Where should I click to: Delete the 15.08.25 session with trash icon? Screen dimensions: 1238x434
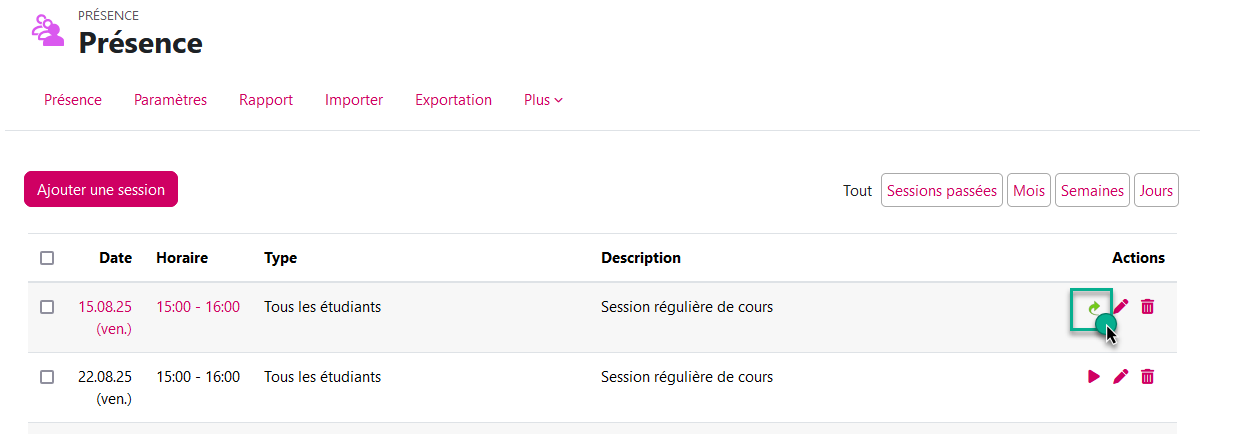[x=1147, y=307]
